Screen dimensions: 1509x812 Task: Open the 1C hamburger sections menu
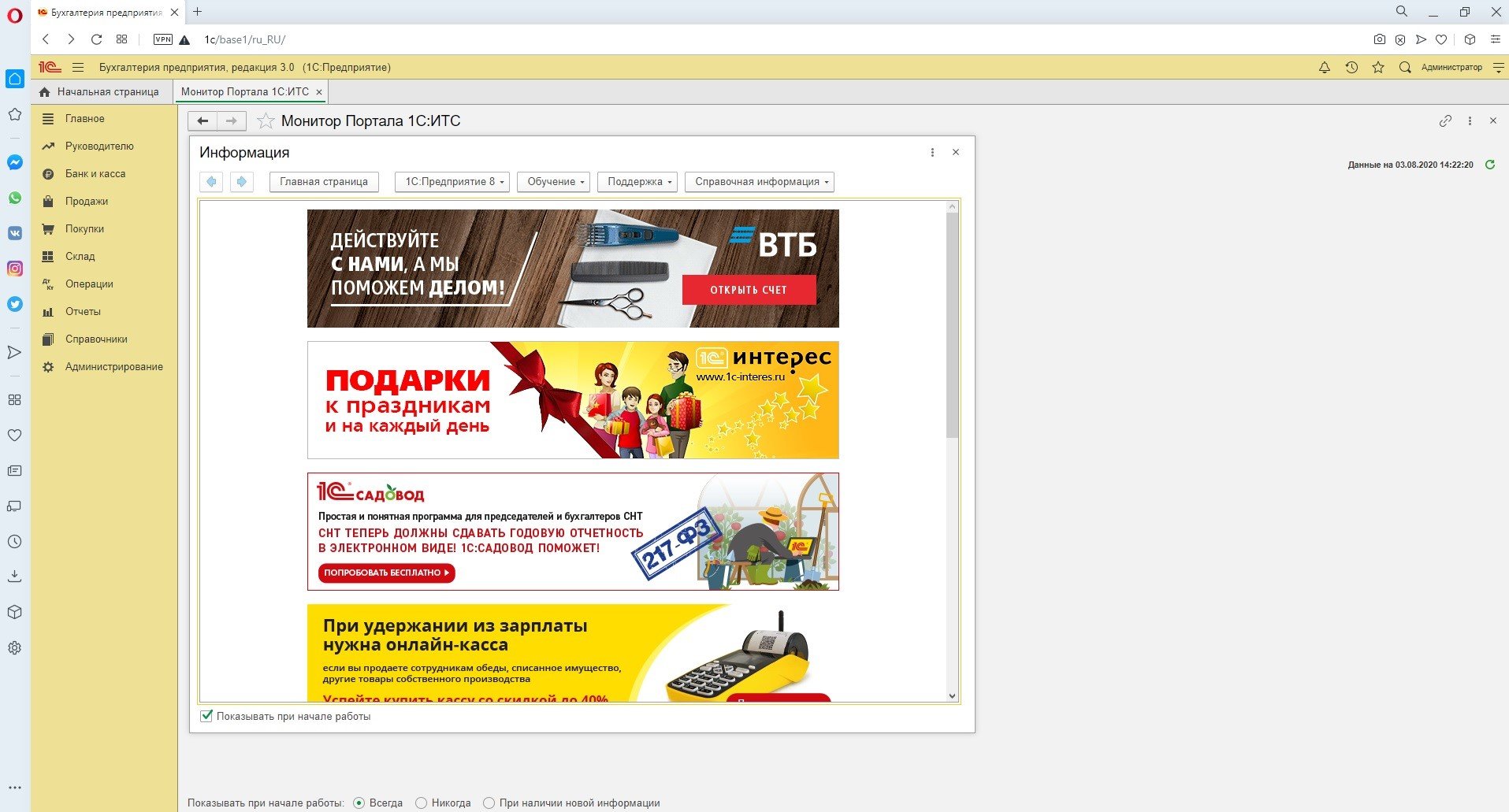coord(77,68)
